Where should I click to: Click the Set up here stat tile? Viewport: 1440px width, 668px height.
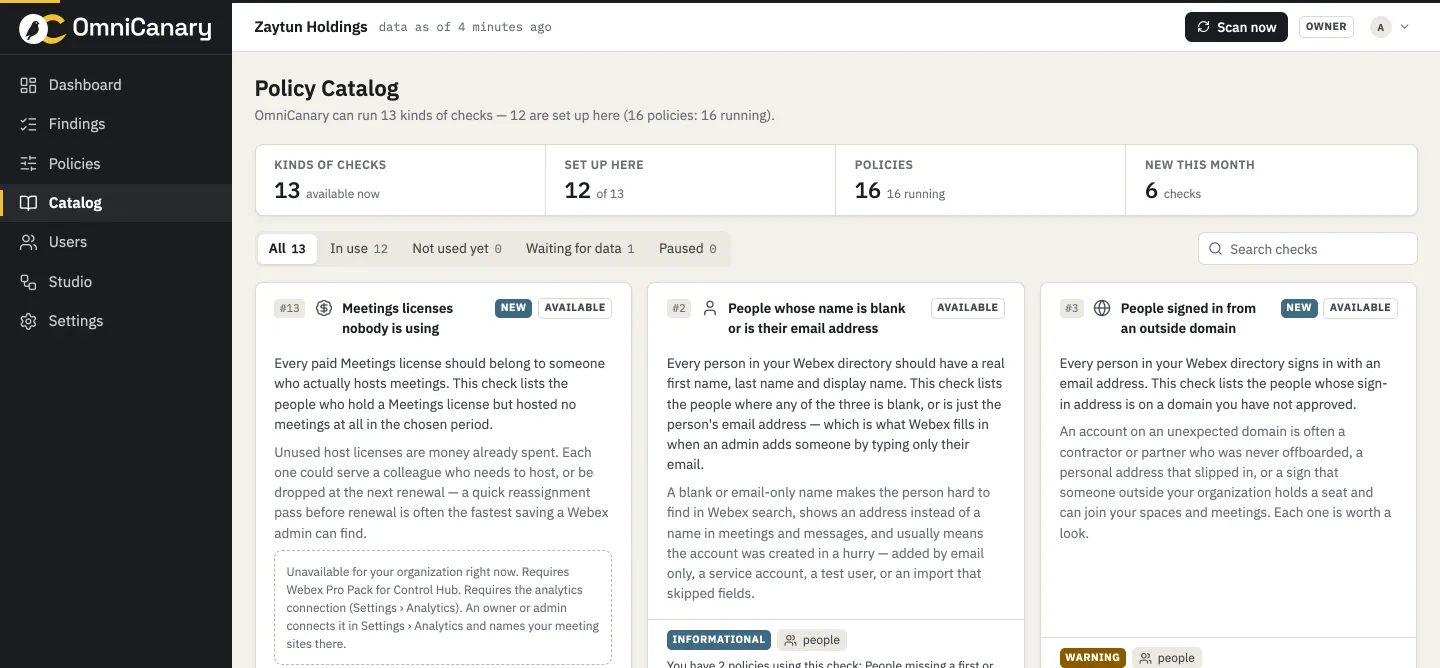690,180
